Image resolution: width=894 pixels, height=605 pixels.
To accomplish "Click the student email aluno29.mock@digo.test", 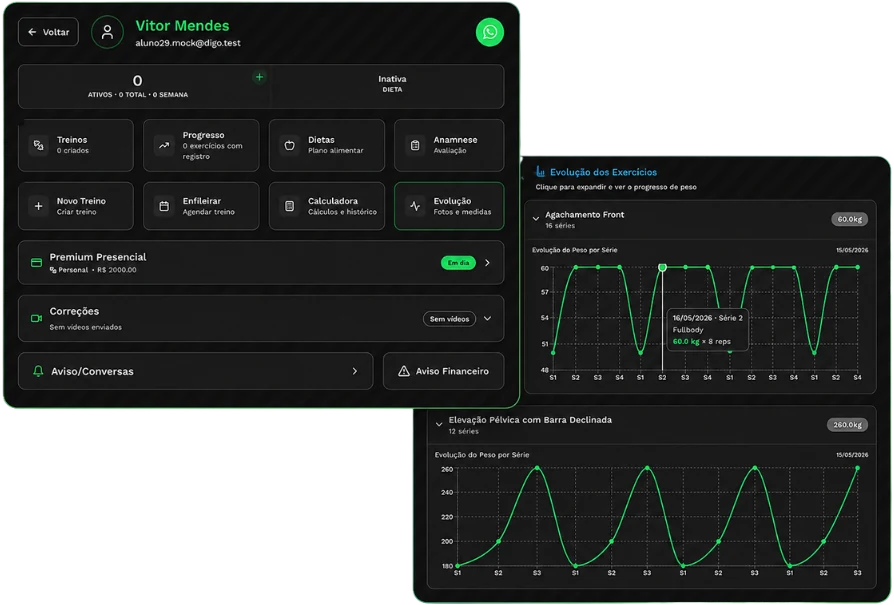I will [x=188, y=43].
